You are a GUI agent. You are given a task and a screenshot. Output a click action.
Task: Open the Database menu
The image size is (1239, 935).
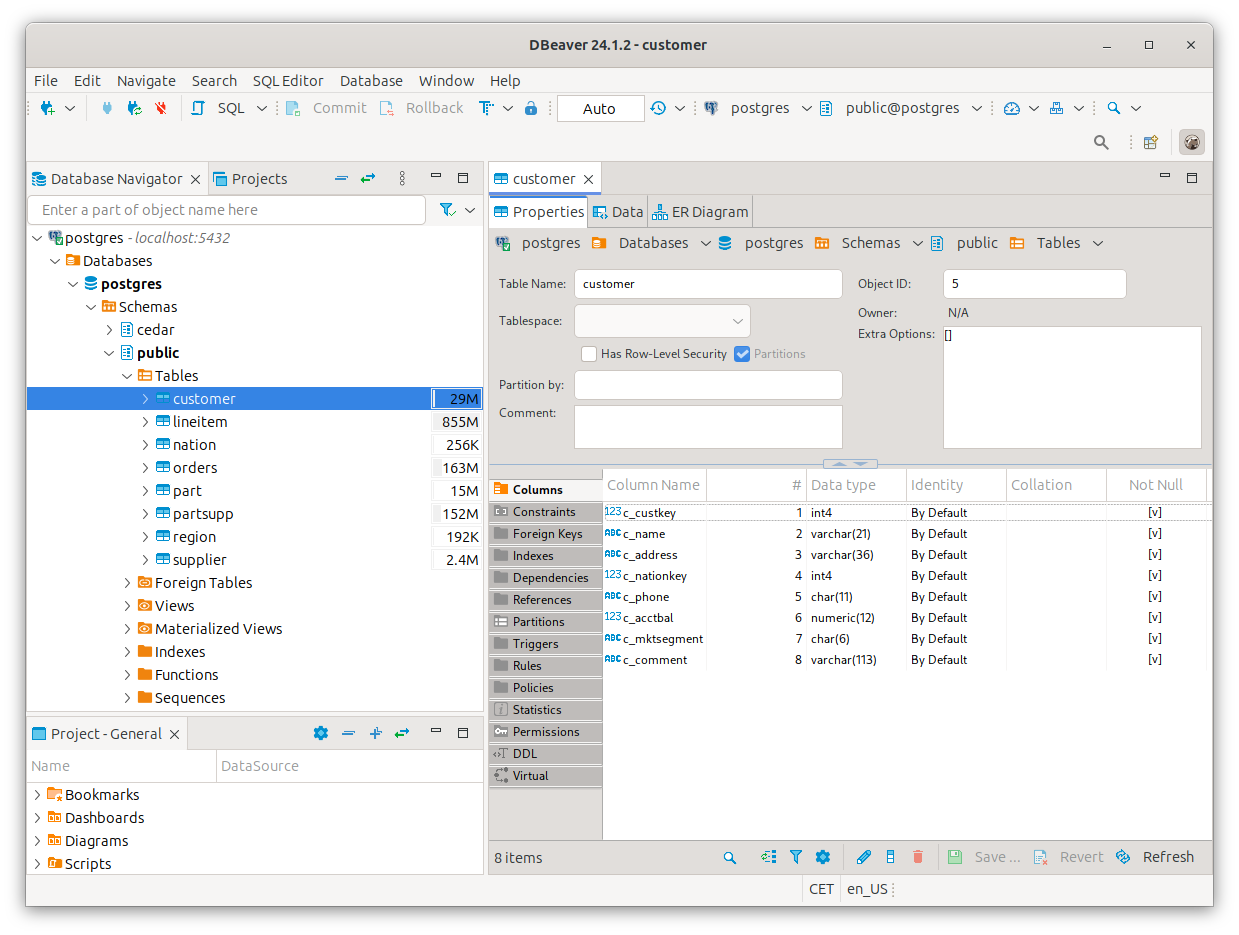tap(371, 81)
